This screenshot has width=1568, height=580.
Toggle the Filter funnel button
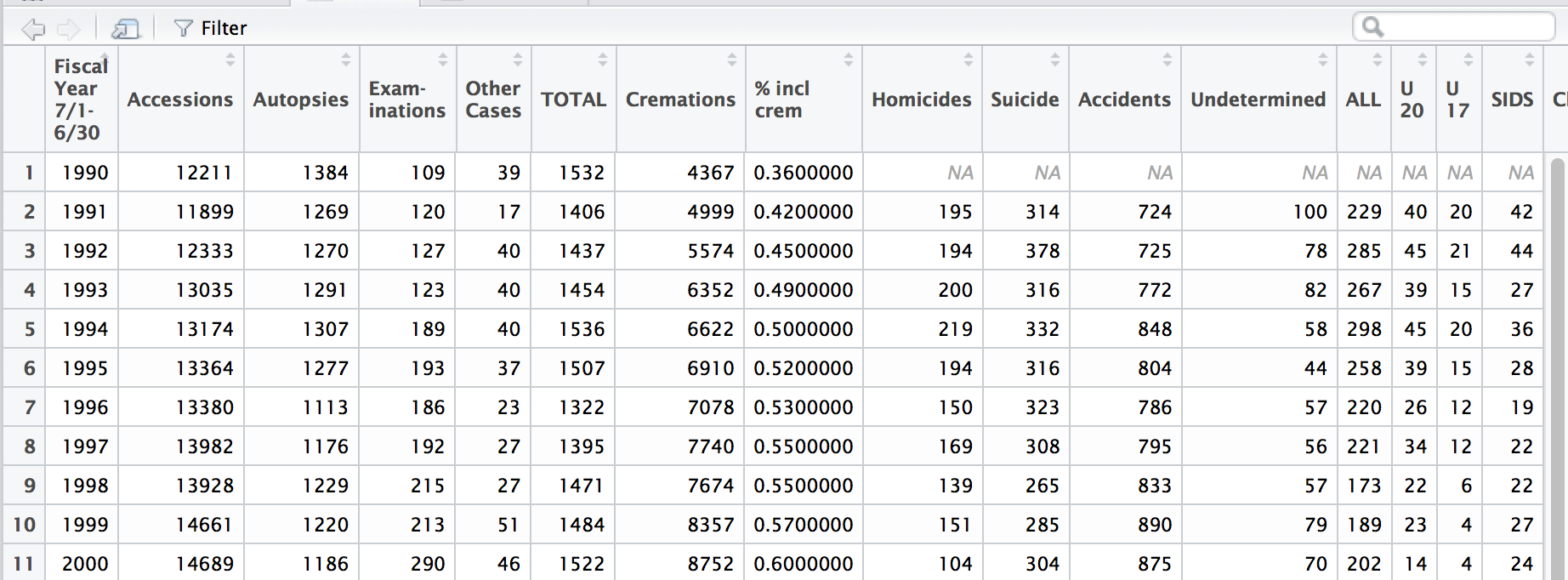point(210,28)
